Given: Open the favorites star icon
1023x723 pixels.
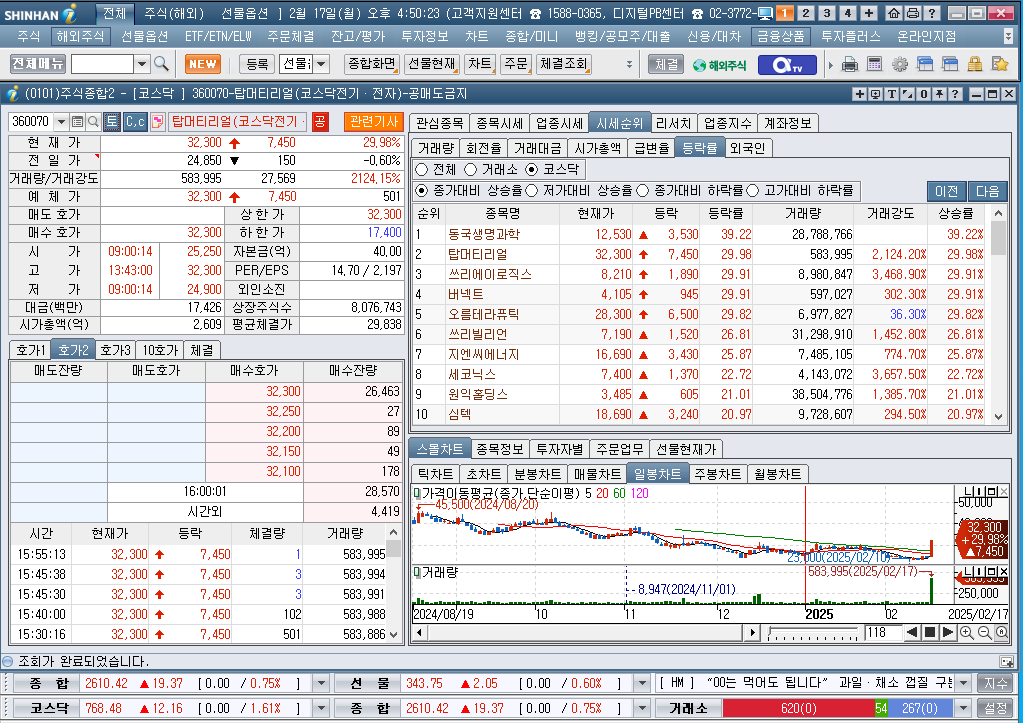Looking at the screenshot, I should click(x=1000, y=64).
